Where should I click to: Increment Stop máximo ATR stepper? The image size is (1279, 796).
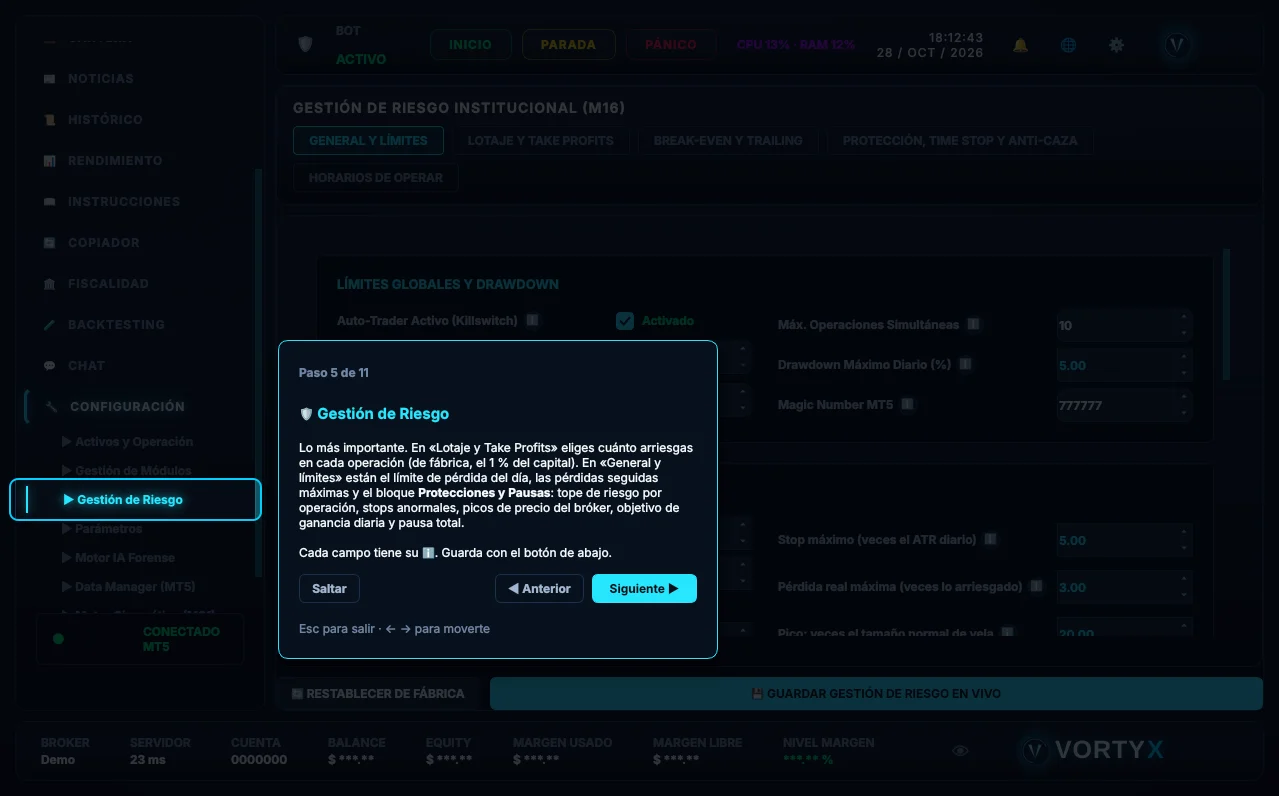(1185, 533)
